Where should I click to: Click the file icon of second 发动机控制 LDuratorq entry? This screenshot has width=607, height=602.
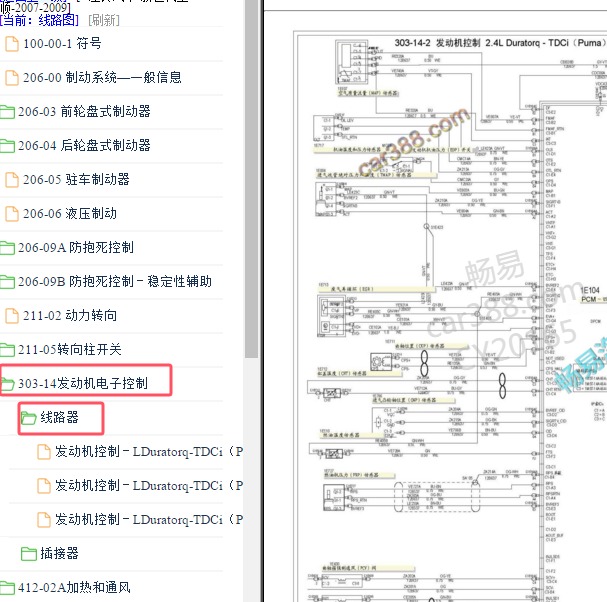point(43,486)
